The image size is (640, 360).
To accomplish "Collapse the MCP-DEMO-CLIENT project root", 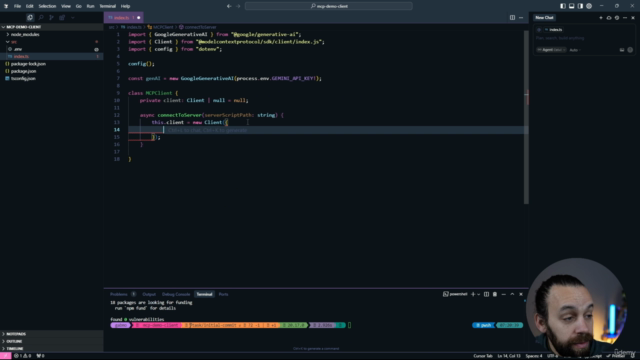I will point(51,27).
